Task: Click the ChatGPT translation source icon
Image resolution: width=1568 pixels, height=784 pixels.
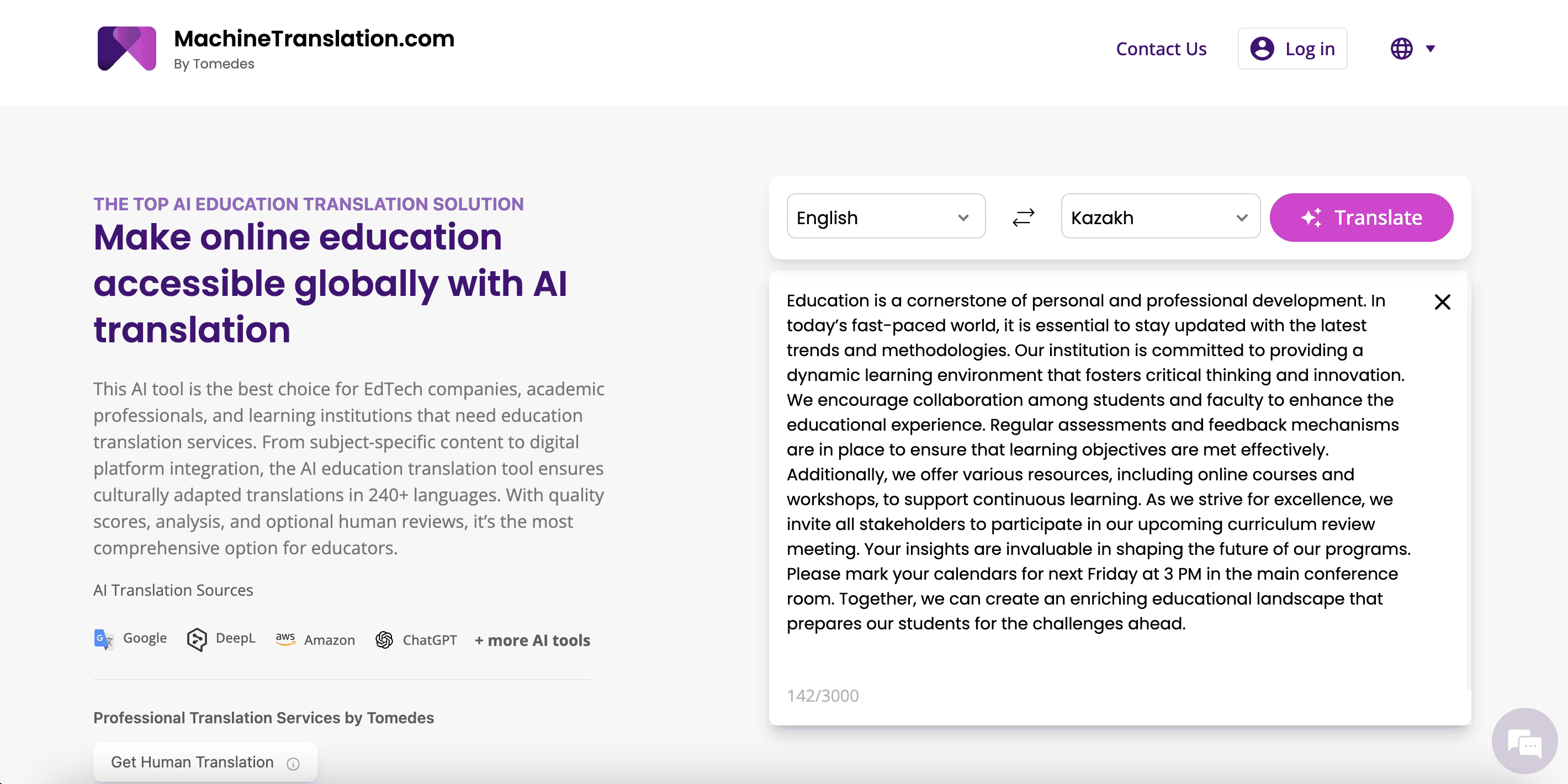Action: coord(384,640)
